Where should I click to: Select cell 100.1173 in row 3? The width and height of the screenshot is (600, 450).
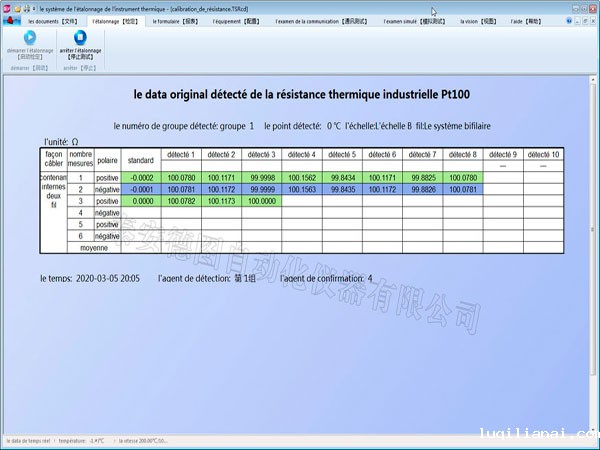click(221, 201)
